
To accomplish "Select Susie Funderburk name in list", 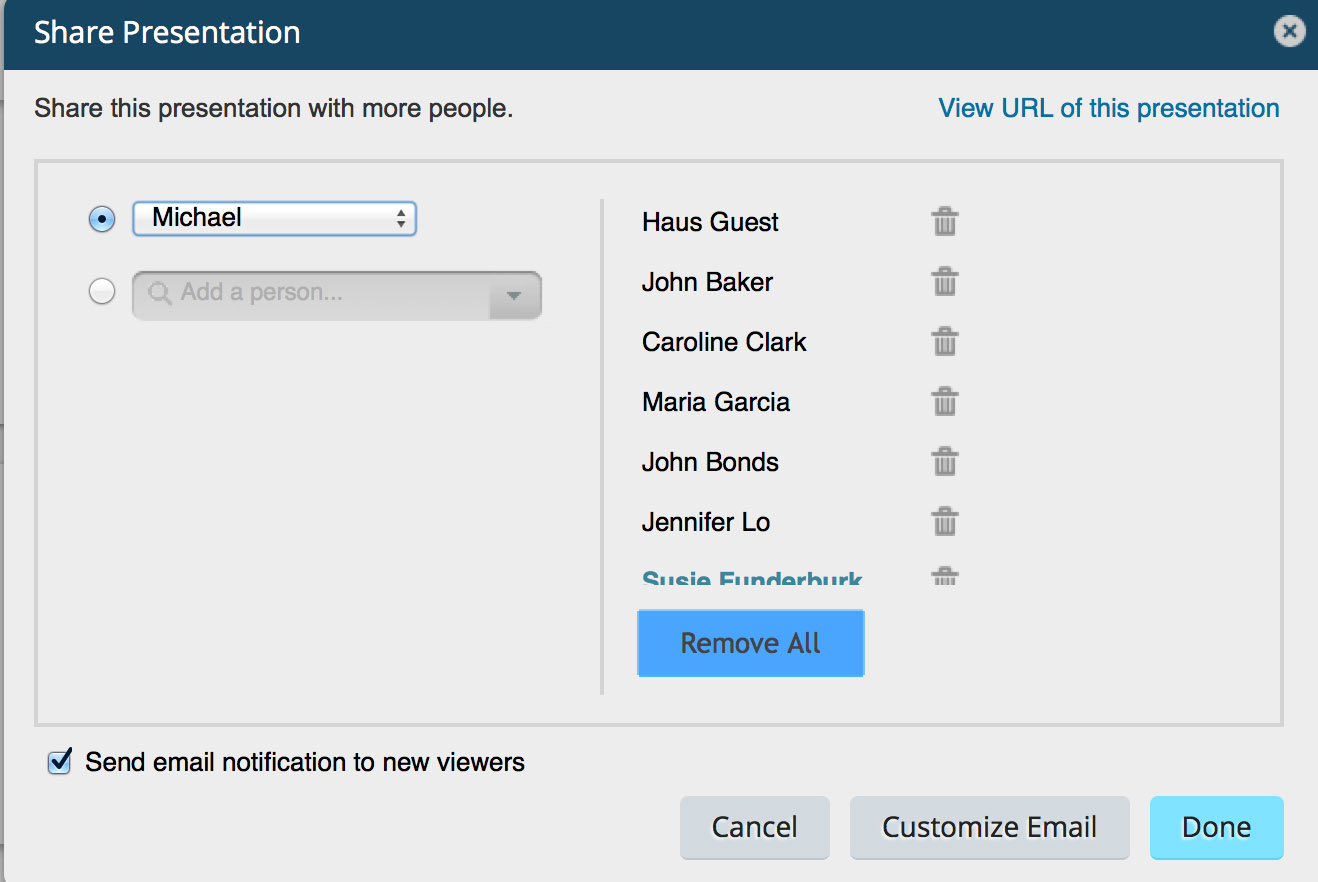I will tap(752, 578).
